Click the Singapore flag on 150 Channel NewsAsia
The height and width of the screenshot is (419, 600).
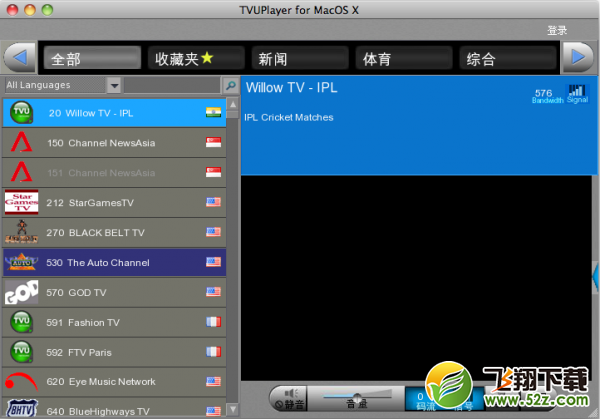click(214, 142)
